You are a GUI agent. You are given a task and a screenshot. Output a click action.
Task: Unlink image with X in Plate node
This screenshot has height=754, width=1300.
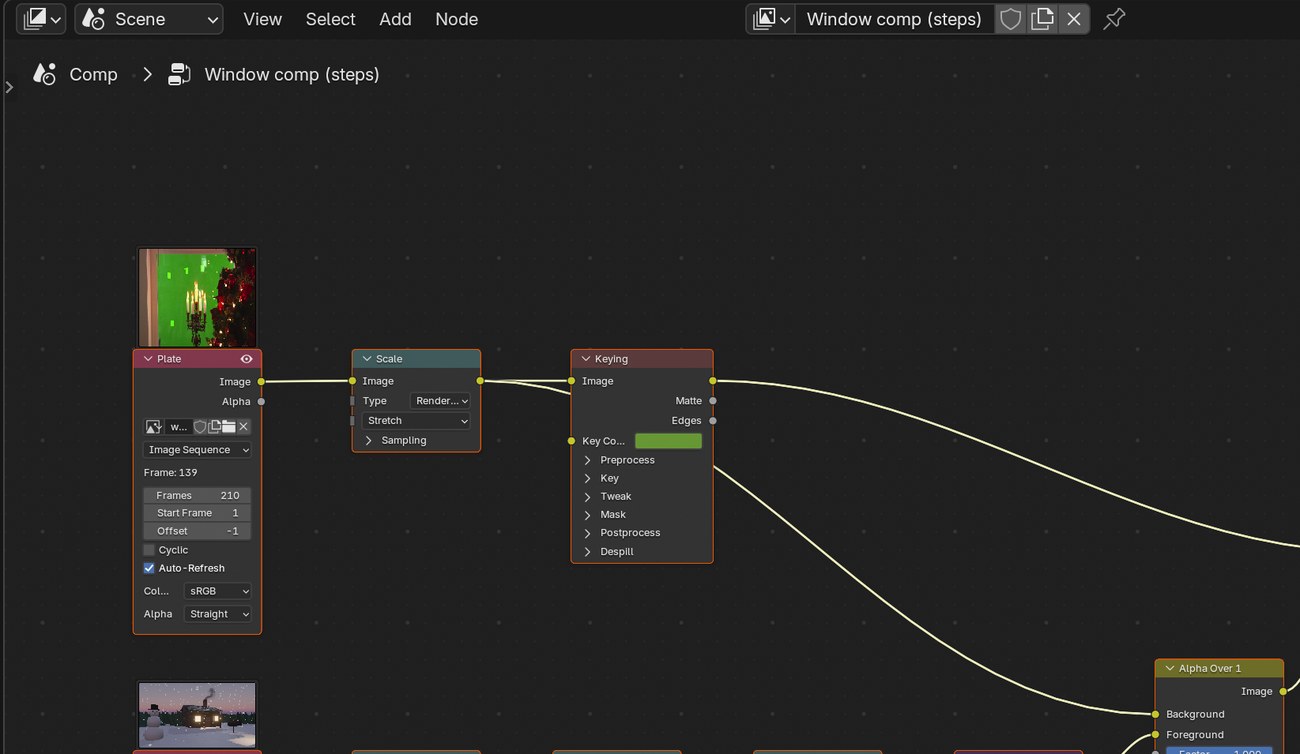click(243, 427)
